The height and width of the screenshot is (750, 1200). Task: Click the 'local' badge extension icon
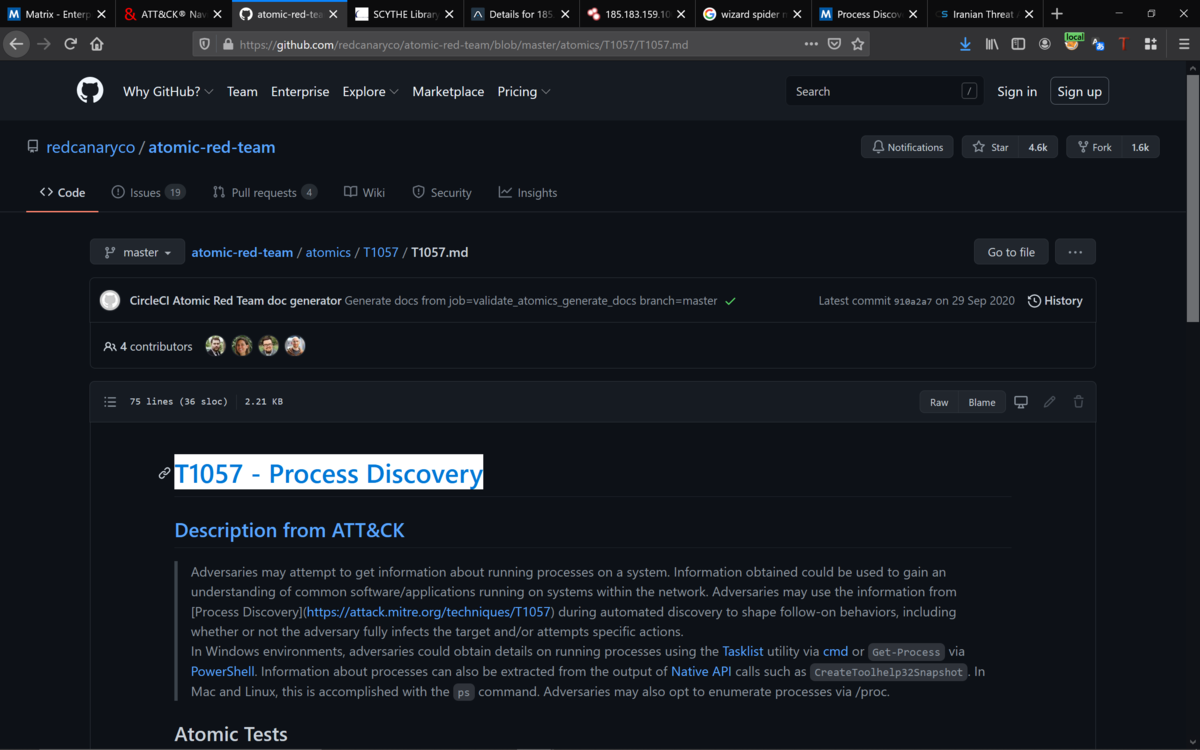tap(1073, 42)
